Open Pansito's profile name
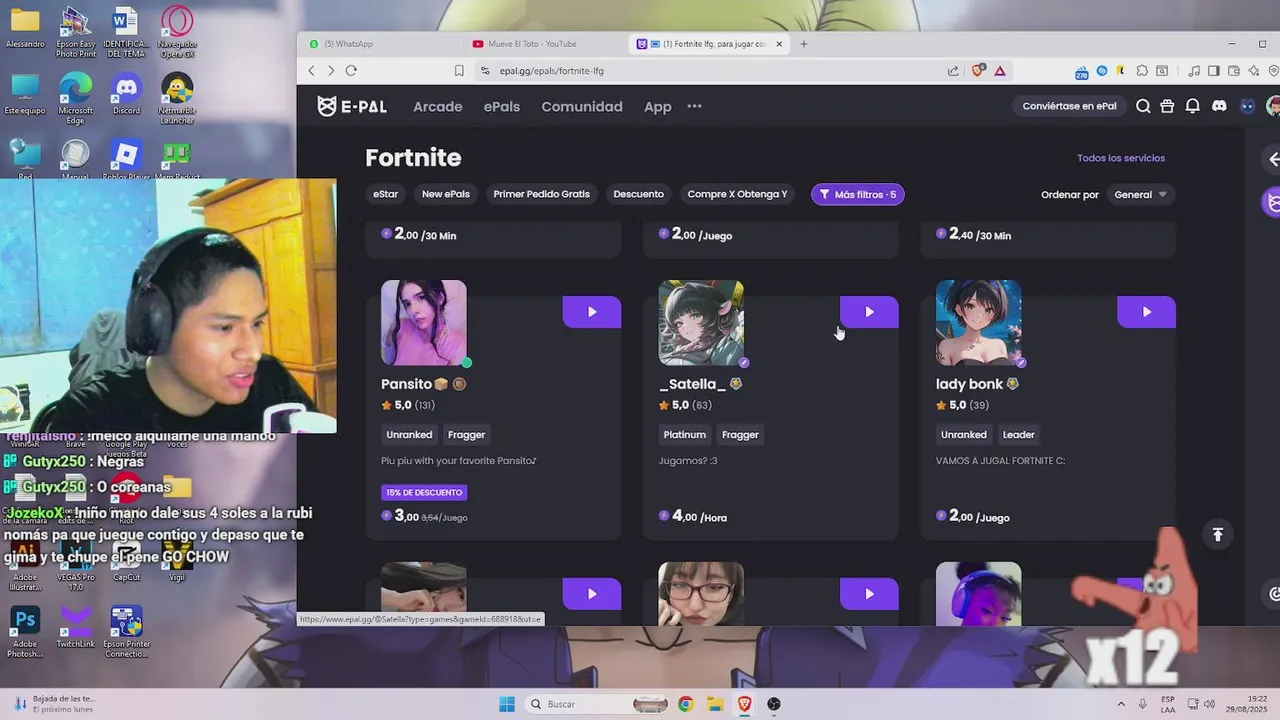The height and width of the screenshot is (720, 1280). (x=406, y=384)
